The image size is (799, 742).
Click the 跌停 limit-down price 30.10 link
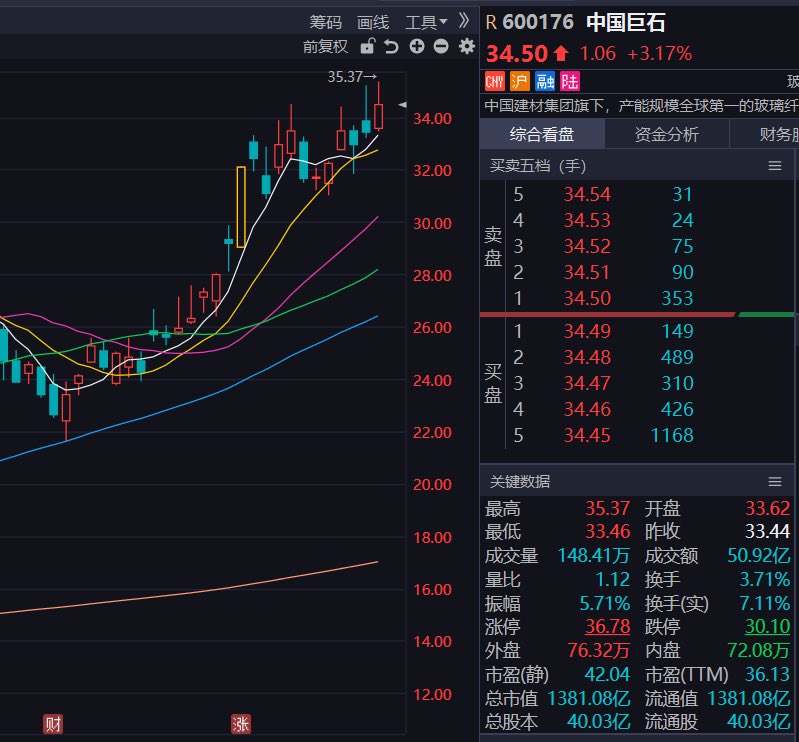point(767,626)
